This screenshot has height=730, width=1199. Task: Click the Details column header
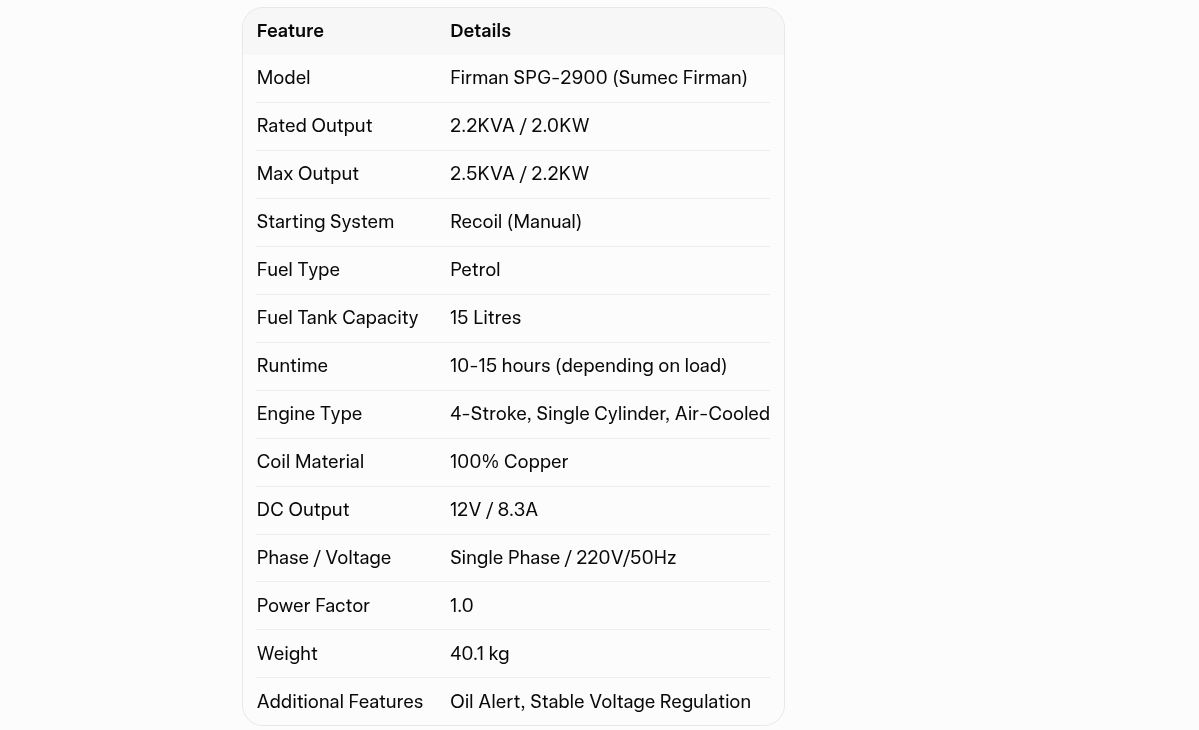[x=480, y=31]
